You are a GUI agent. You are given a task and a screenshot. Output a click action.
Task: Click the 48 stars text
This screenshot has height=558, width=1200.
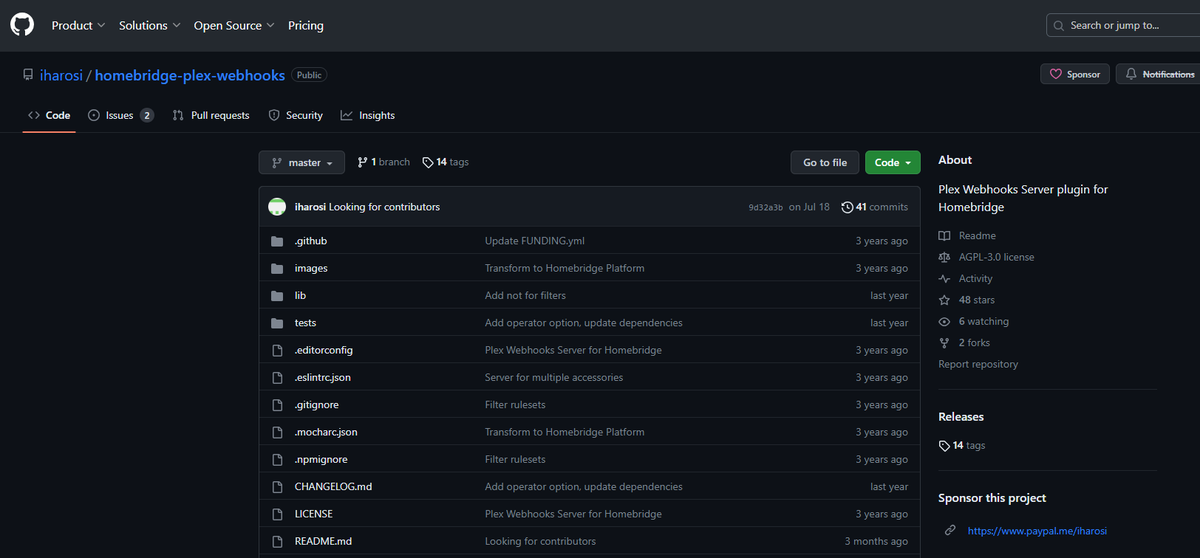click(x=977, y=300)
